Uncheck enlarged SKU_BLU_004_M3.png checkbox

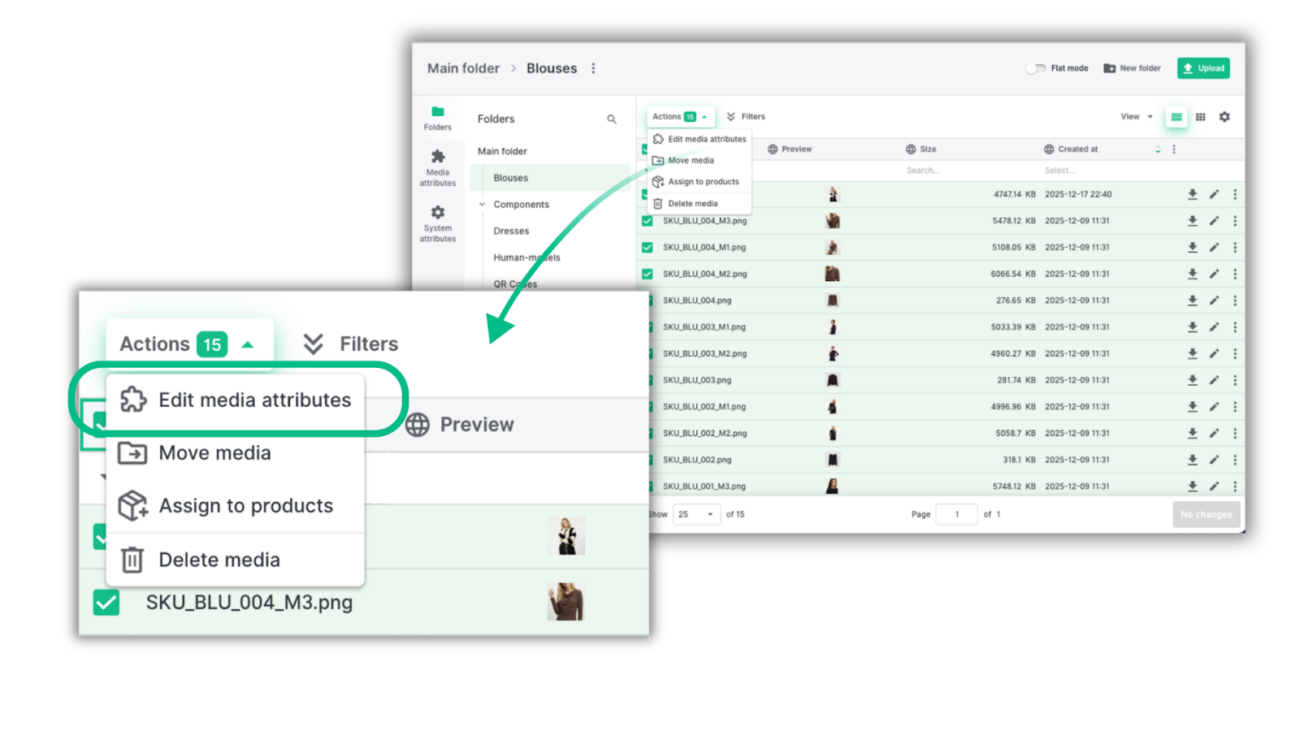pos(106,602)
